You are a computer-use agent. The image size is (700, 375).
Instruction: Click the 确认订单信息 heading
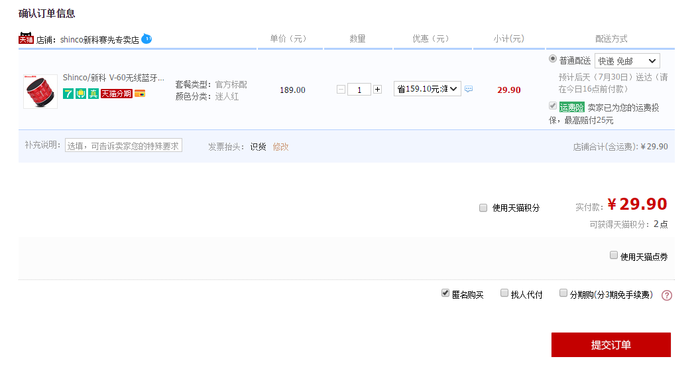coord(47,13)
